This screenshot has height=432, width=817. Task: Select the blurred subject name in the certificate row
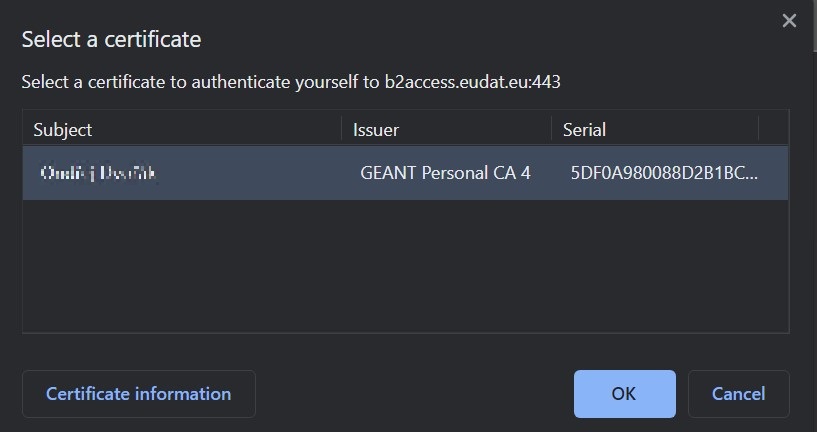point(100,173)
